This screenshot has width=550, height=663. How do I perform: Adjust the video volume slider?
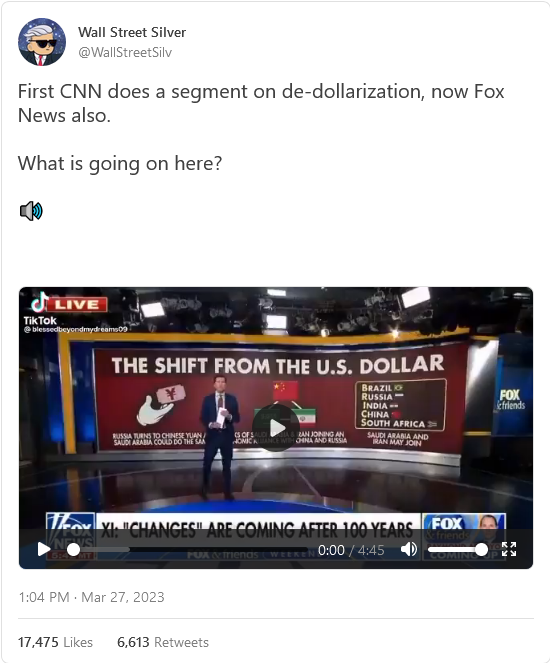(458, 550)
